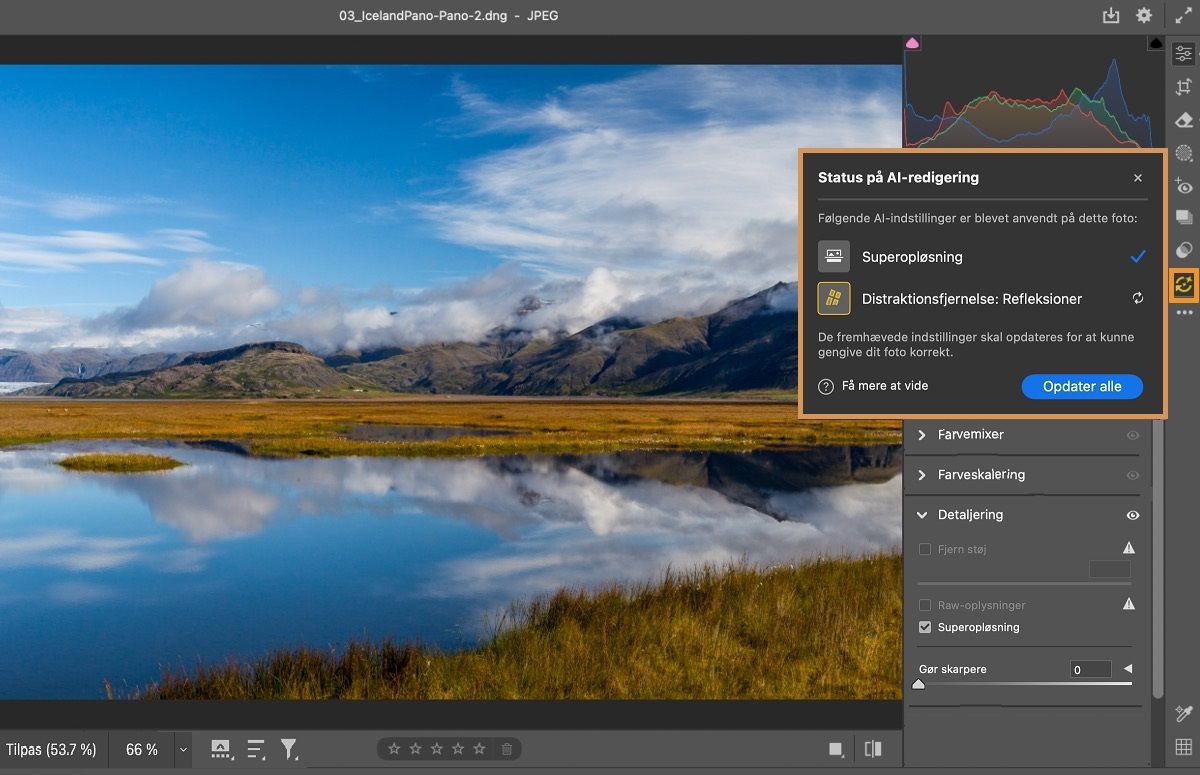Click the Gør skarpere value field

pos(1090,669)
